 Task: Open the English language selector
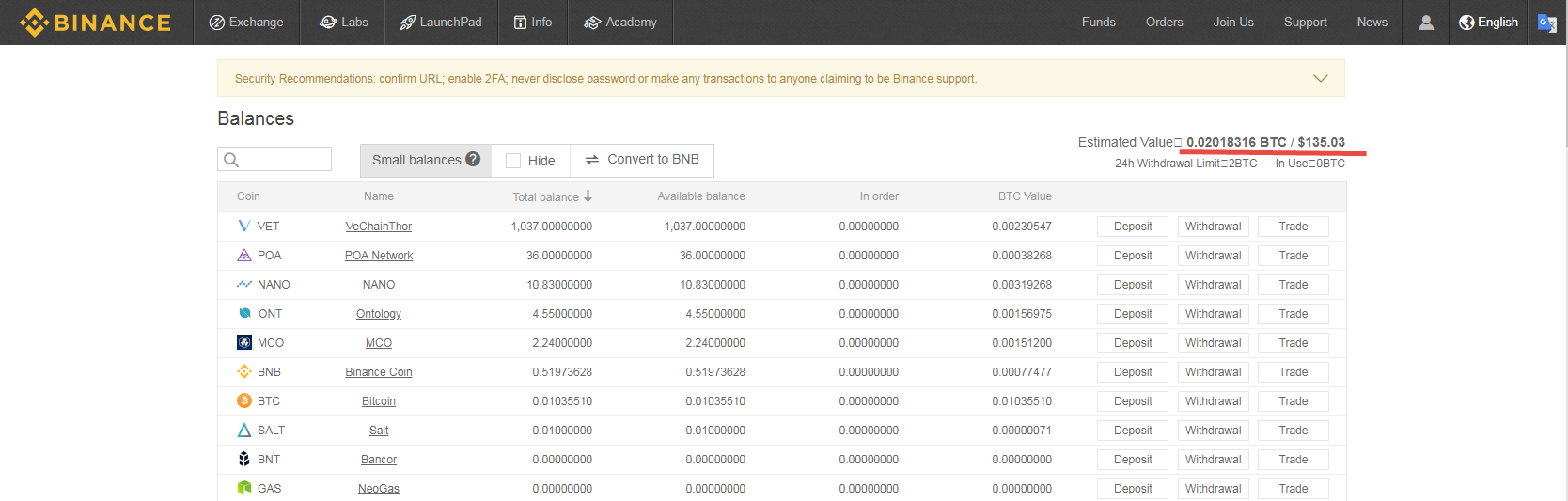[x=1489, y=23]
